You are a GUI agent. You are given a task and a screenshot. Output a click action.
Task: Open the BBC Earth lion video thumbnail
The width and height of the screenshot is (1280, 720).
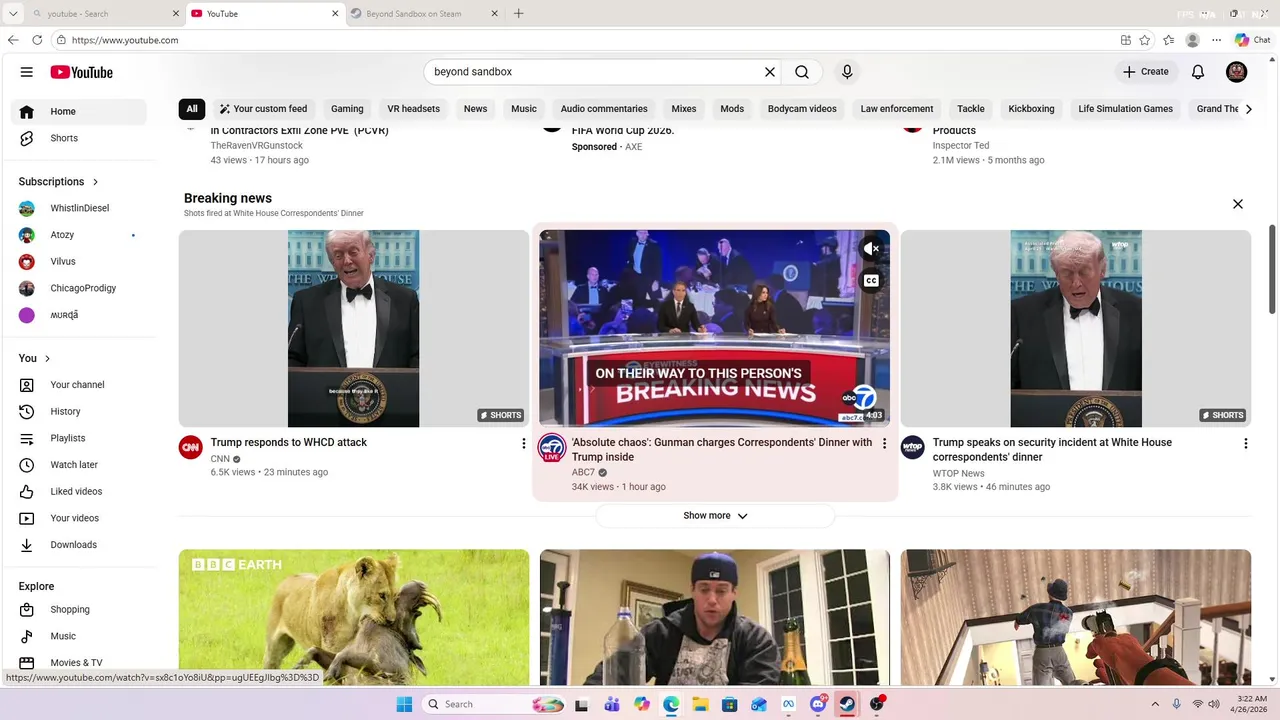[354, 617]
